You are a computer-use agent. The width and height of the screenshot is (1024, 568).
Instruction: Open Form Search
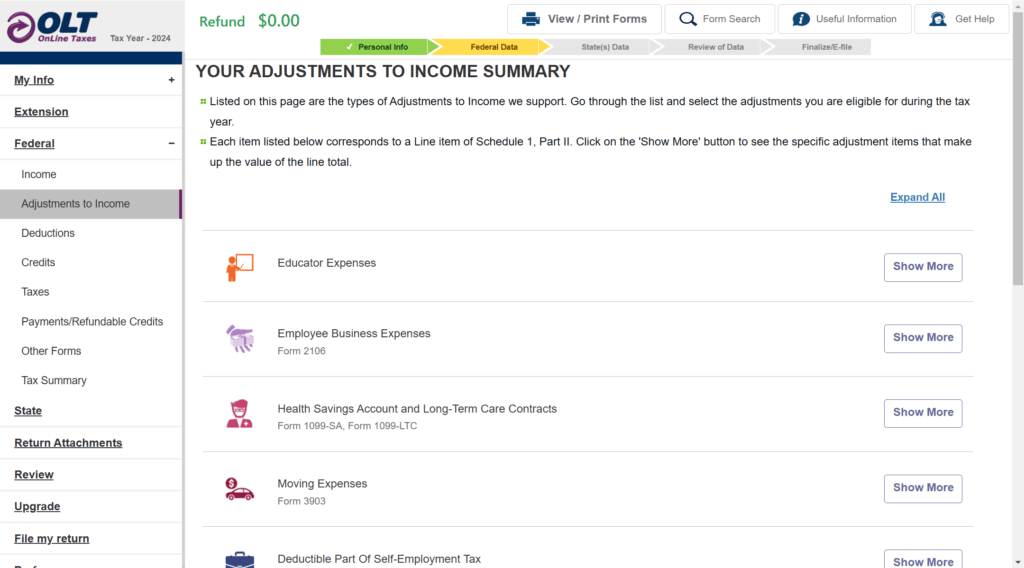point(720,19)
